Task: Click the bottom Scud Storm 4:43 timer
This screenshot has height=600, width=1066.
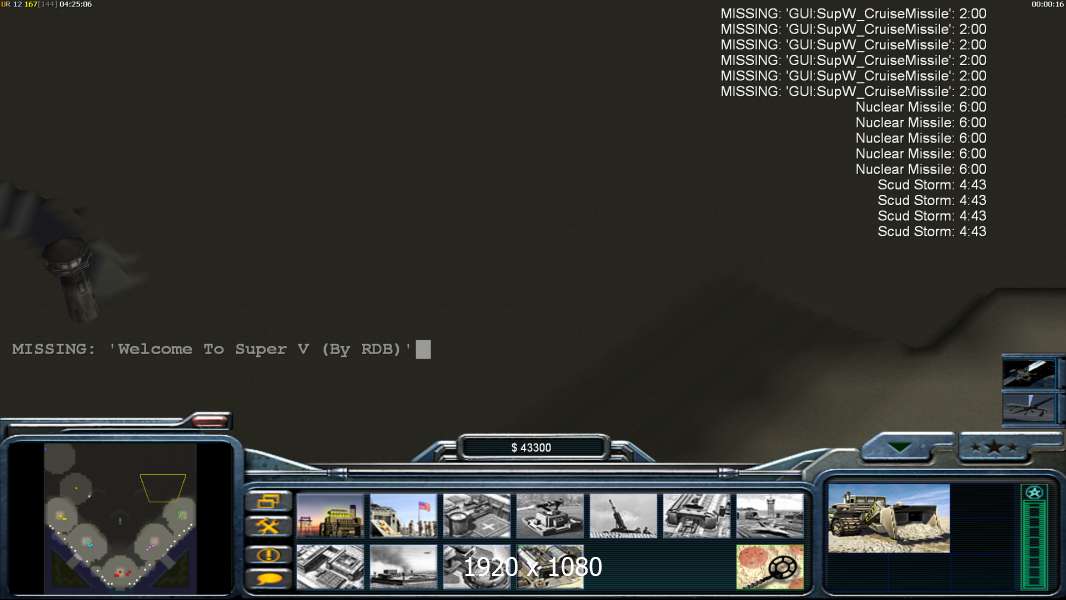Action: [931, 232]
